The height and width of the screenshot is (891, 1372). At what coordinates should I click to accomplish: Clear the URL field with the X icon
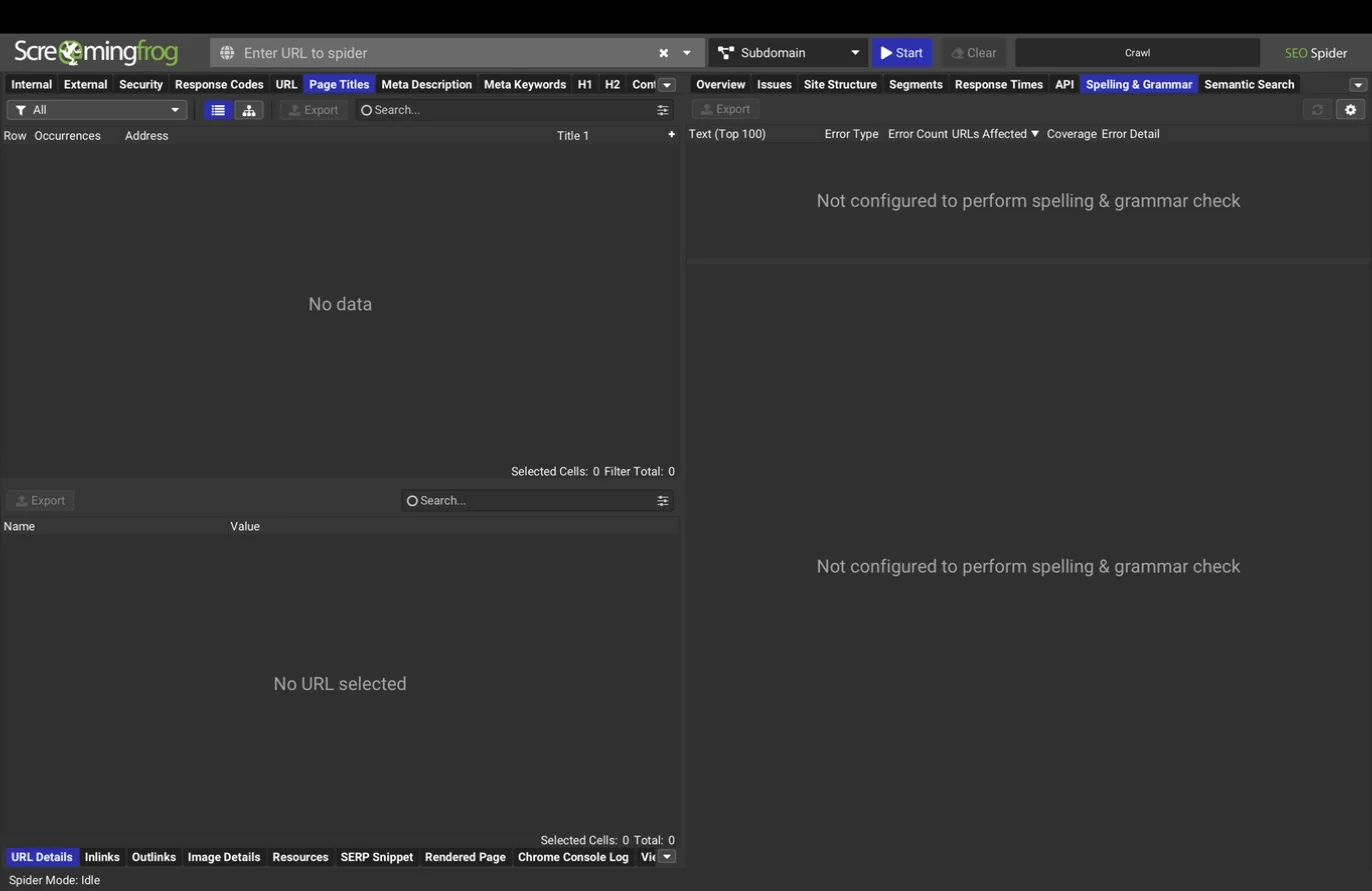tap(663, 53)
